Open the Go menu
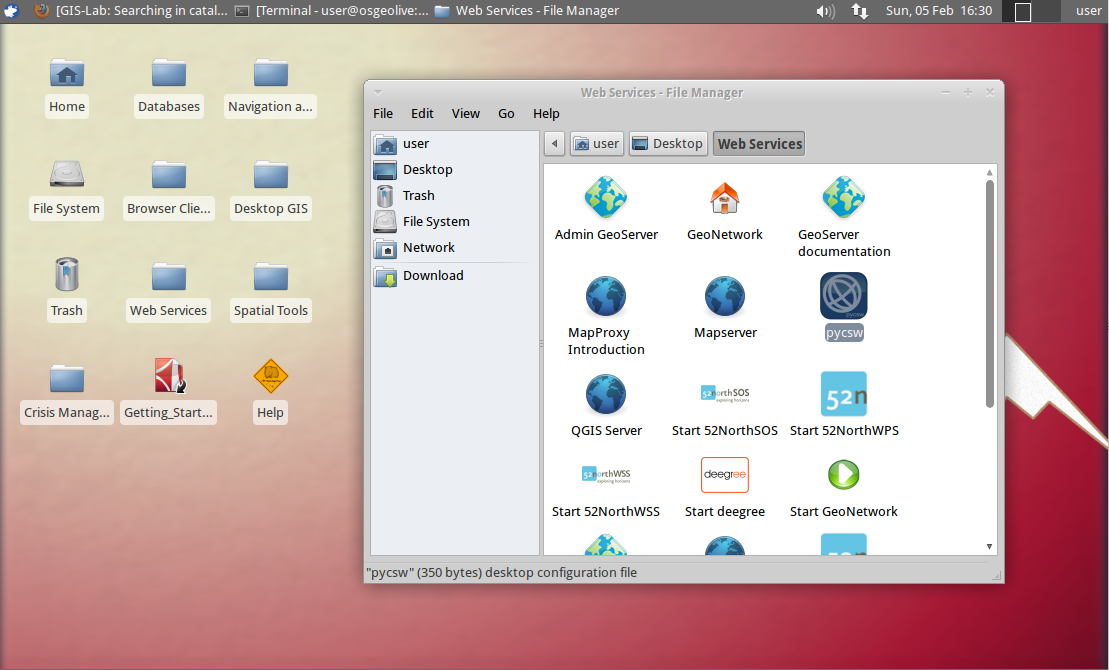This screenshot has width=1109, height=670. tap(506, 113)
